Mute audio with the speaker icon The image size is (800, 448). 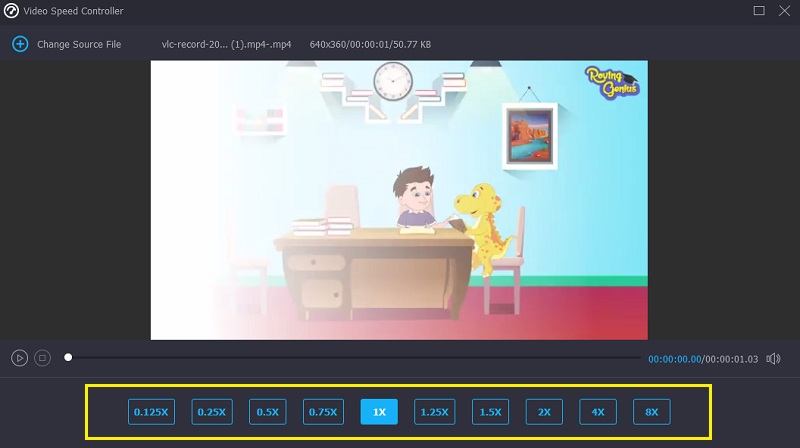773,358
